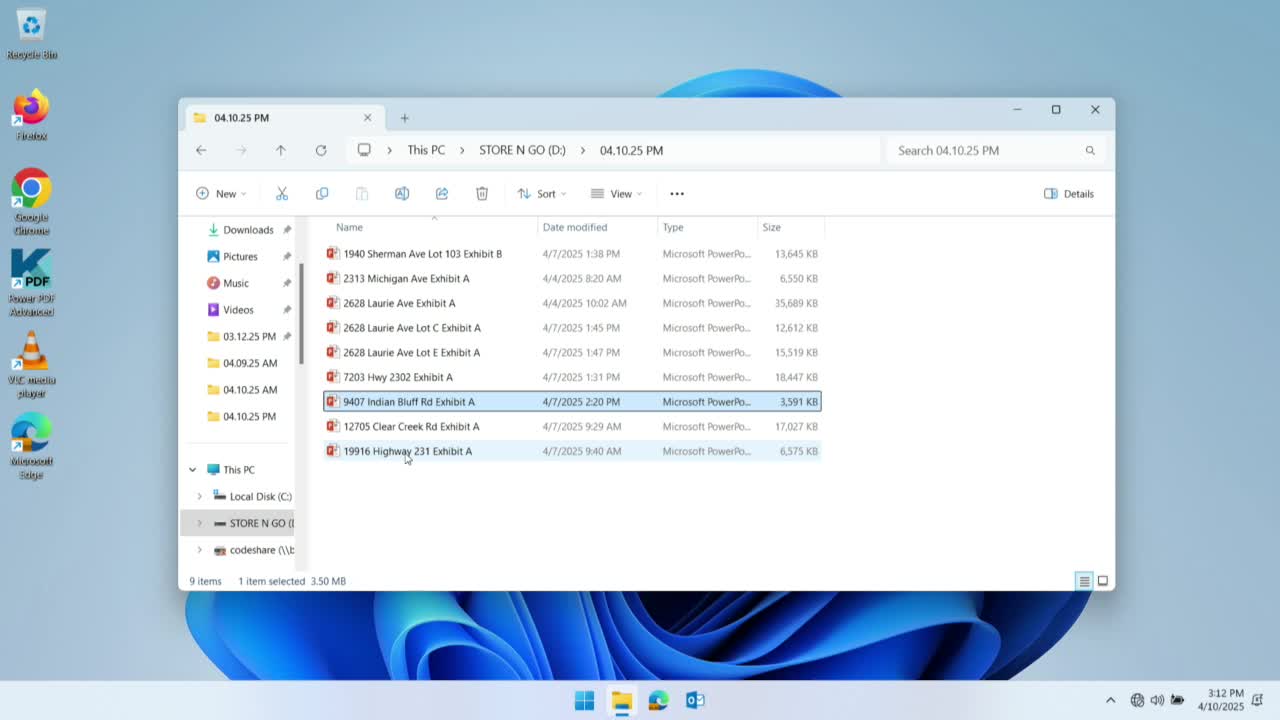Screen dimensions: 1280x720
Task: Click the Share icon in toolbar
Action: pyautogui.click(x=442, y=194)
